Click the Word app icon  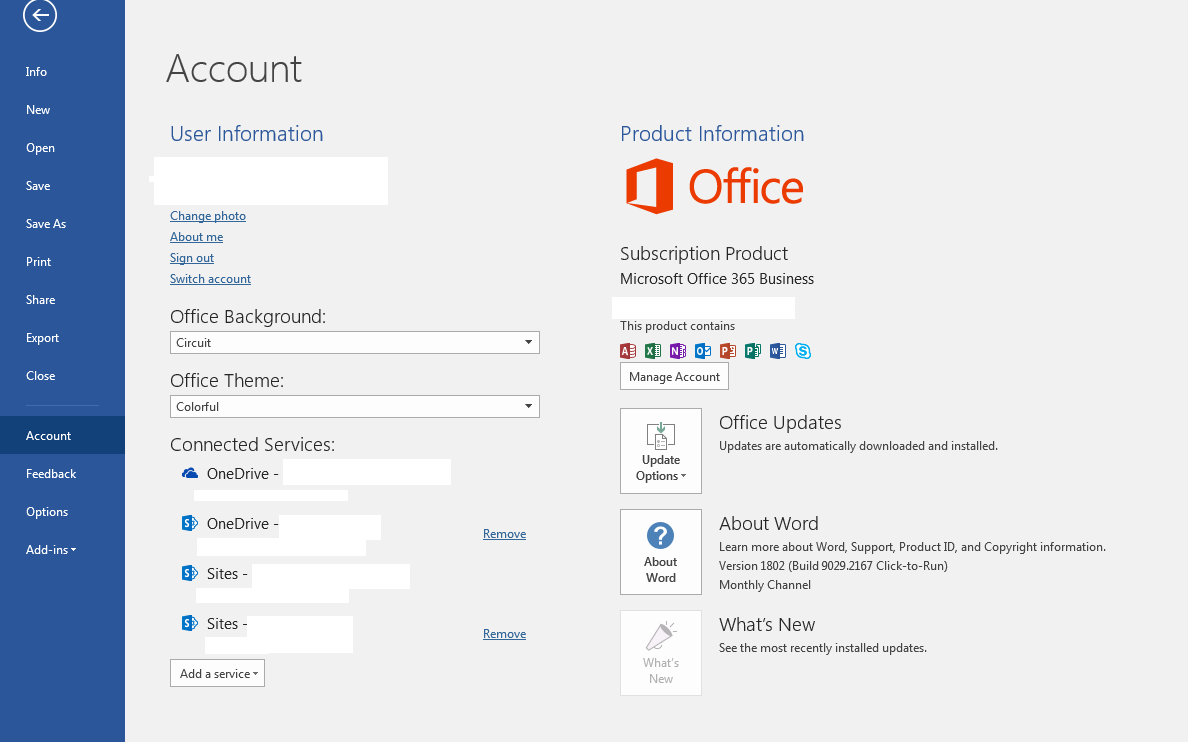pyautogui.click(x=778, y=351)
